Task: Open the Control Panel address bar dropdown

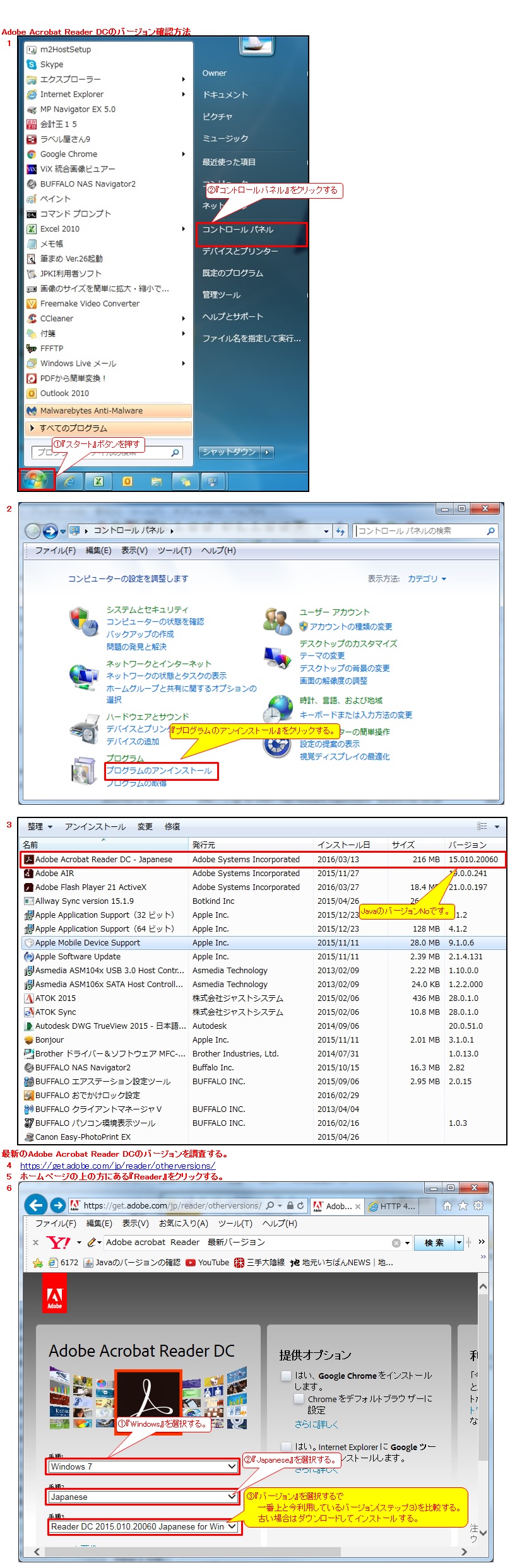Action: (326, 531)
